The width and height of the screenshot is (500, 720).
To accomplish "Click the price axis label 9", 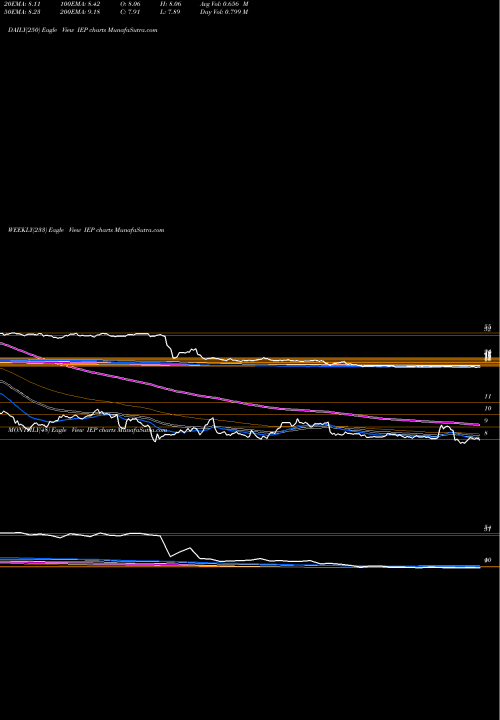I will [x=486, y=421].
